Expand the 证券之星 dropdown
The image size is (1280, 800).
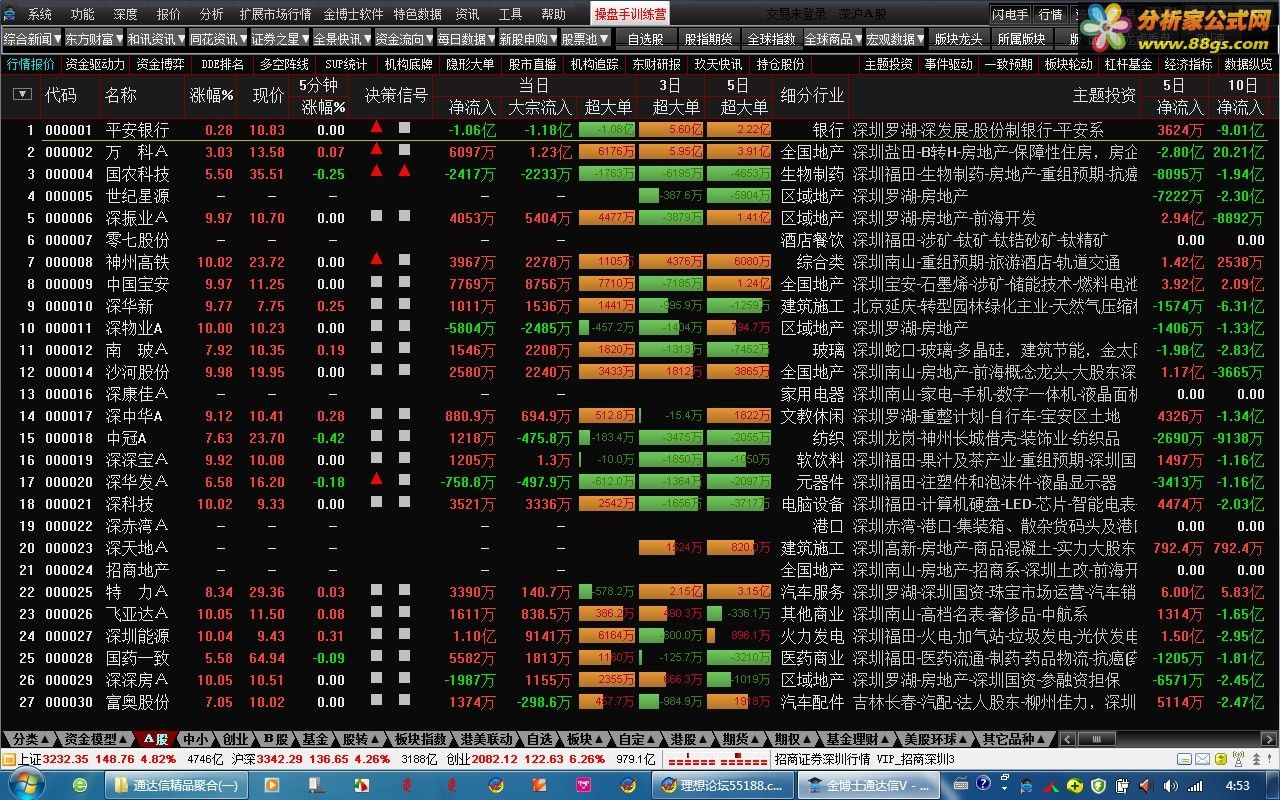(x=279, y=39)
